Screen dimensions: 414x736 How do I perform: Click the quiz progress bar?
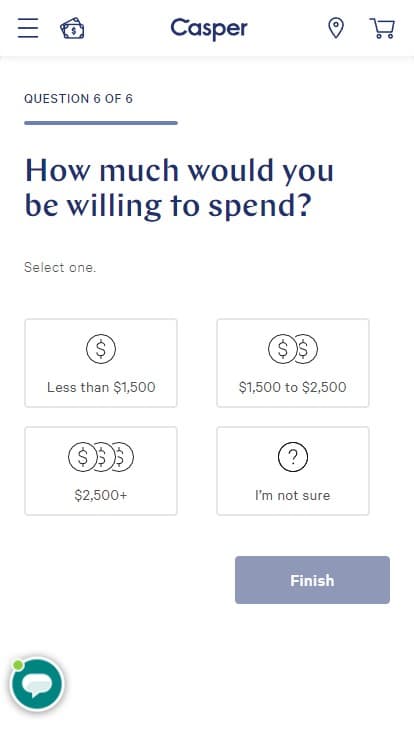(101, 123)
